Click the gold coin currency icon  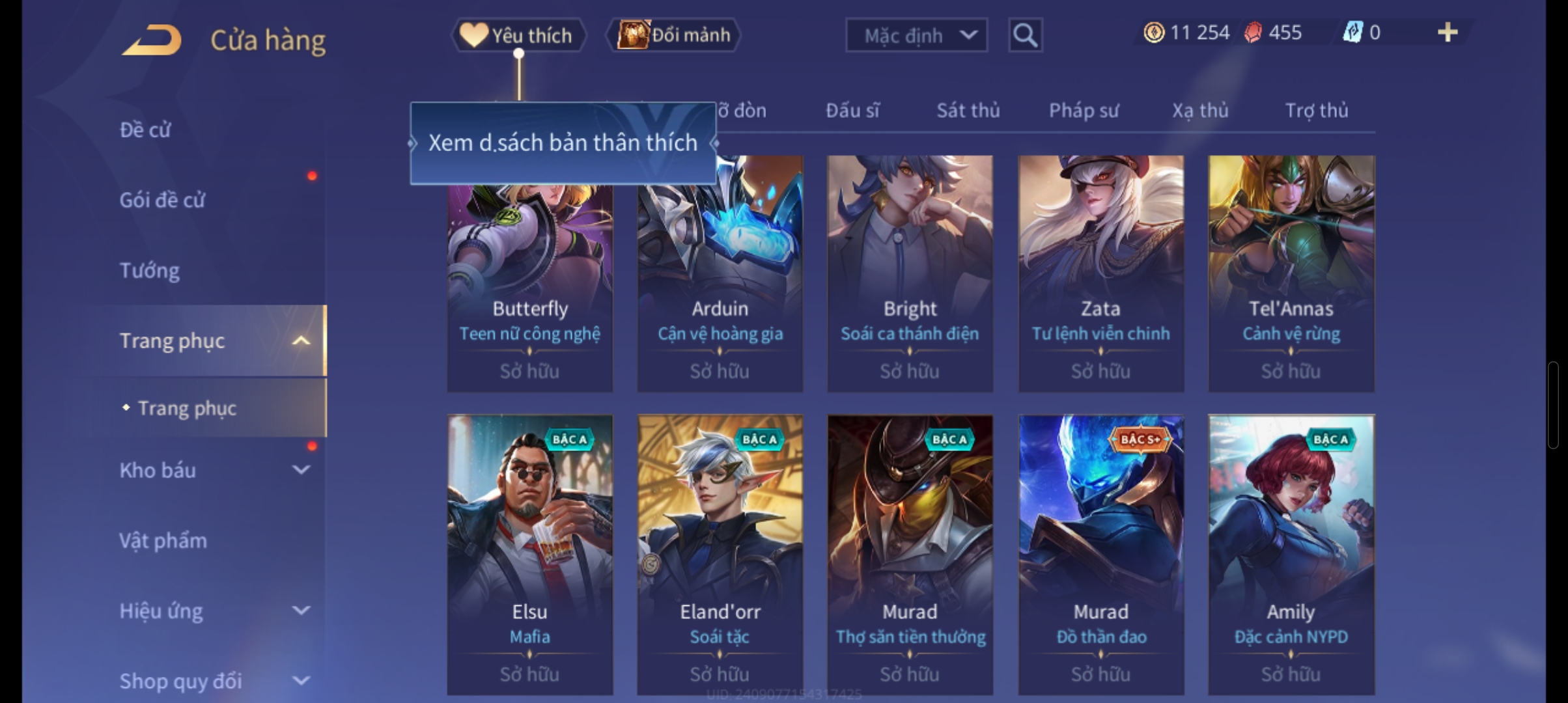pos(1153,33)
